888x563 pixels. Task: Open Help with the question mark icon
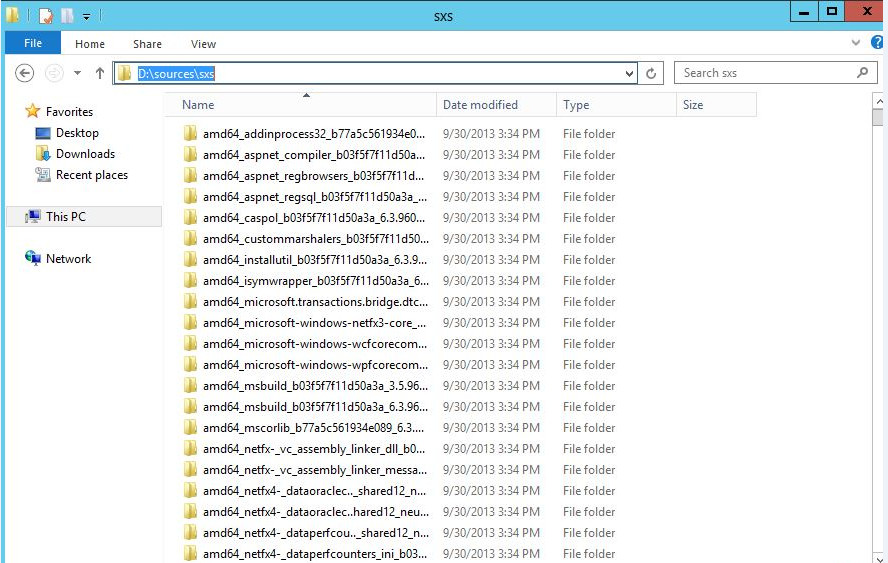(877, 42)
